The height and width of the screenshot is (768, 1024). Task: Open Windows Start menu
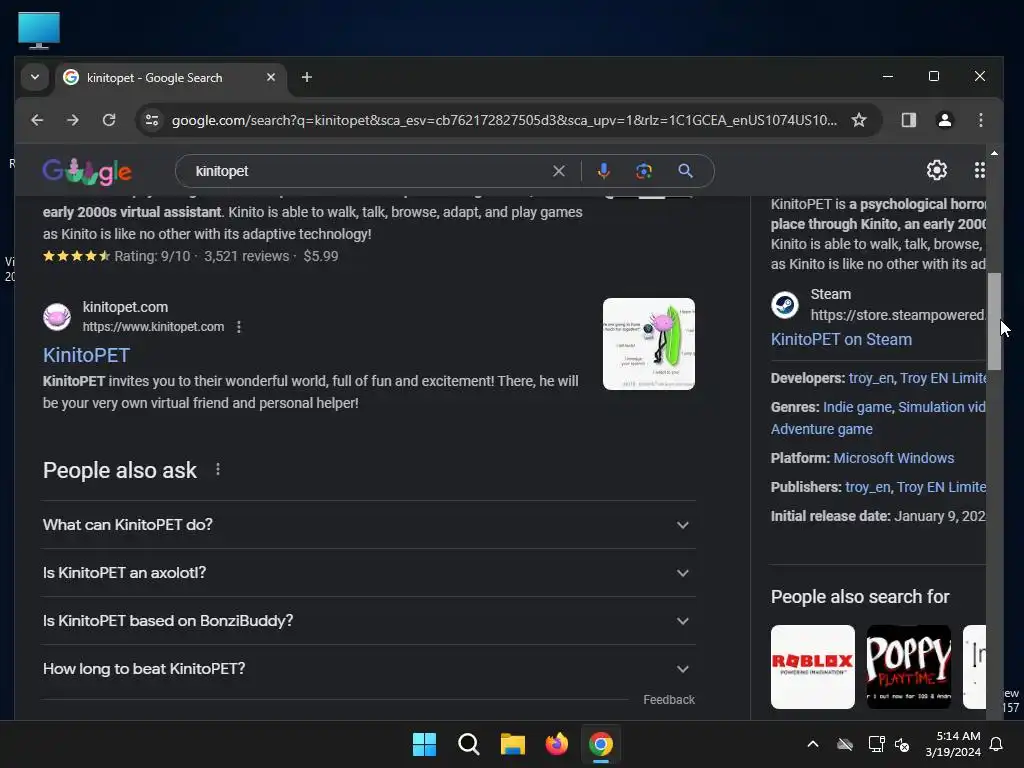click(x=424, y=744)
